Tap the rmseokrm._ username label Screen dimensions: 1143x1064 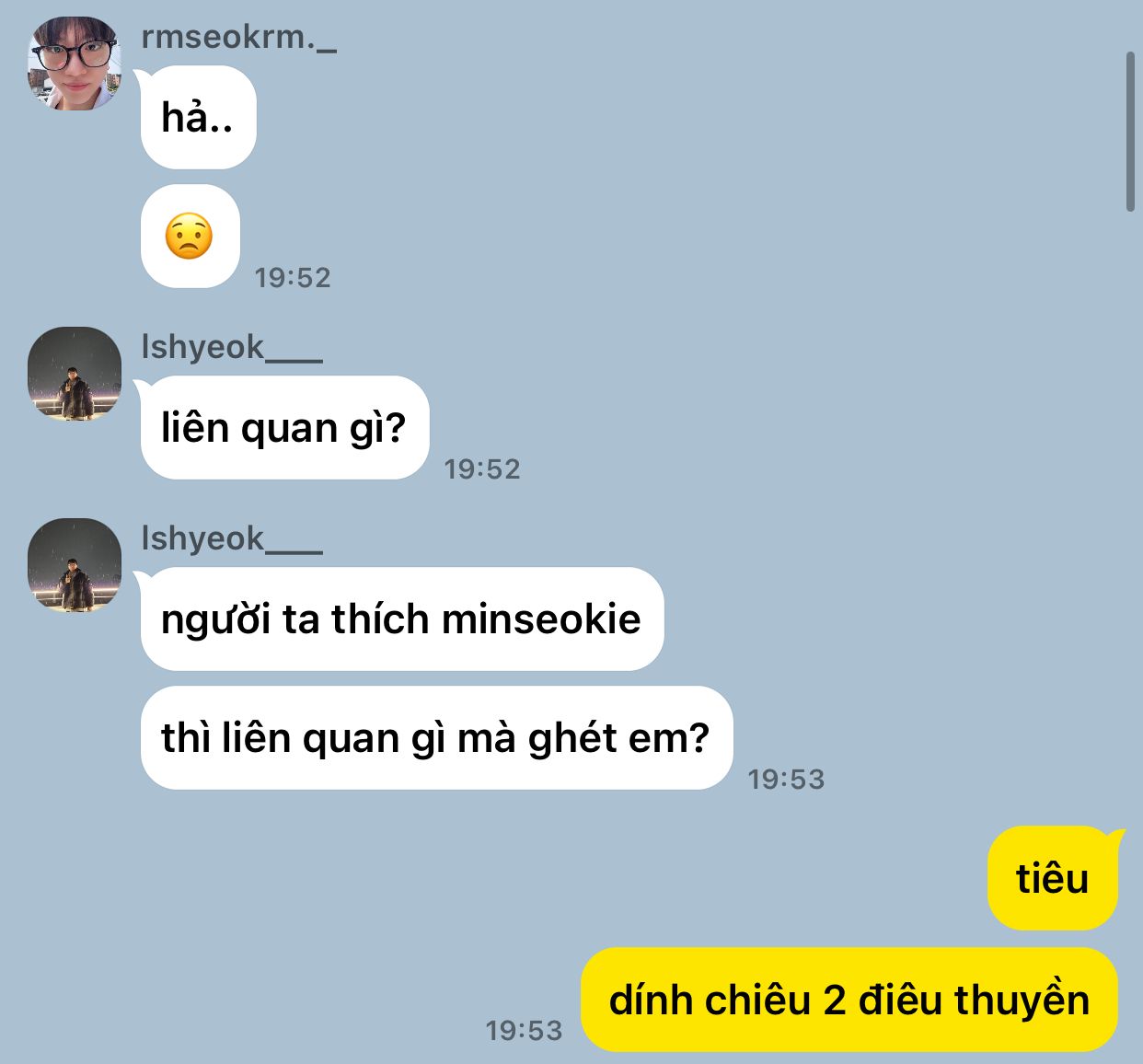[x=238, y=38]
